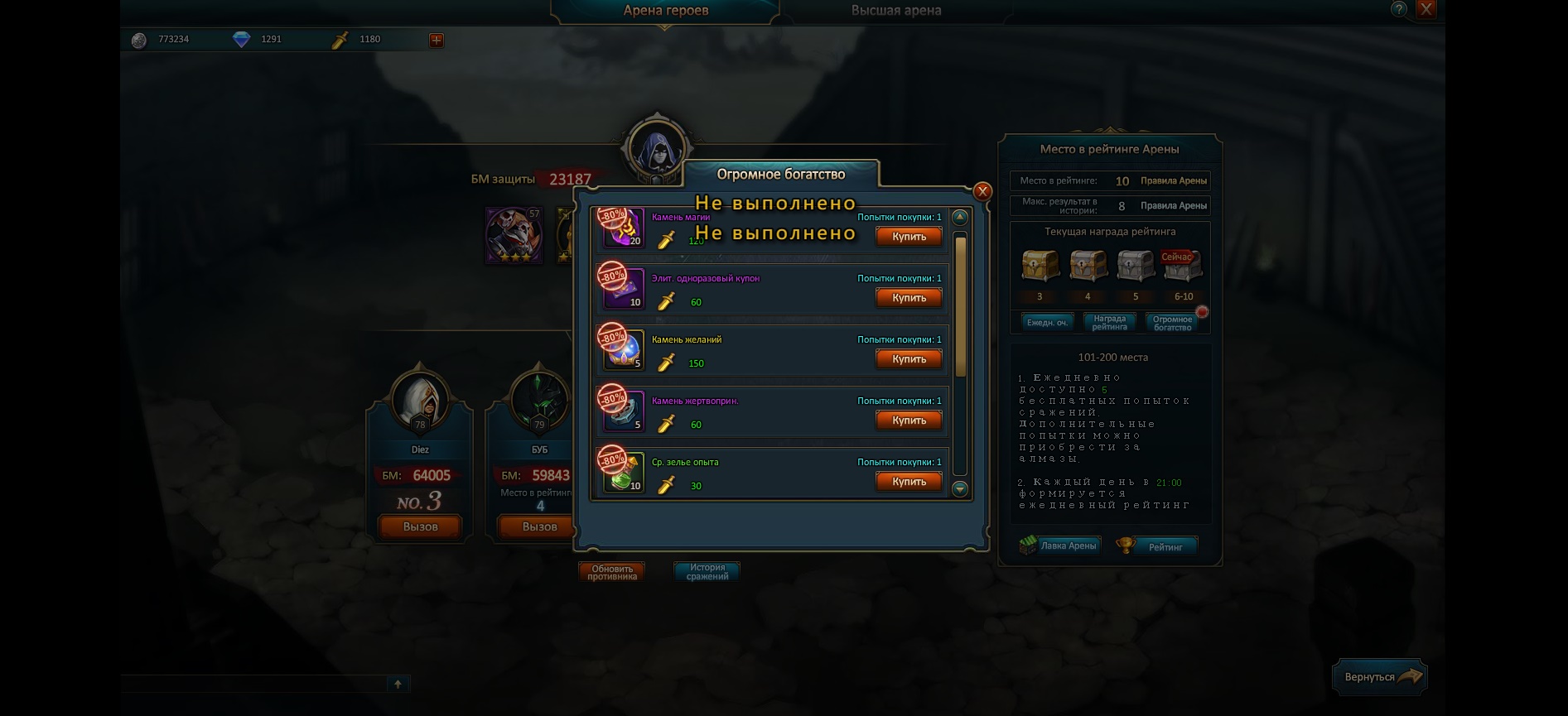Click the Камень жертвоприн. item icon
The height and width of the screenshot is (716, 1568).
624,411
